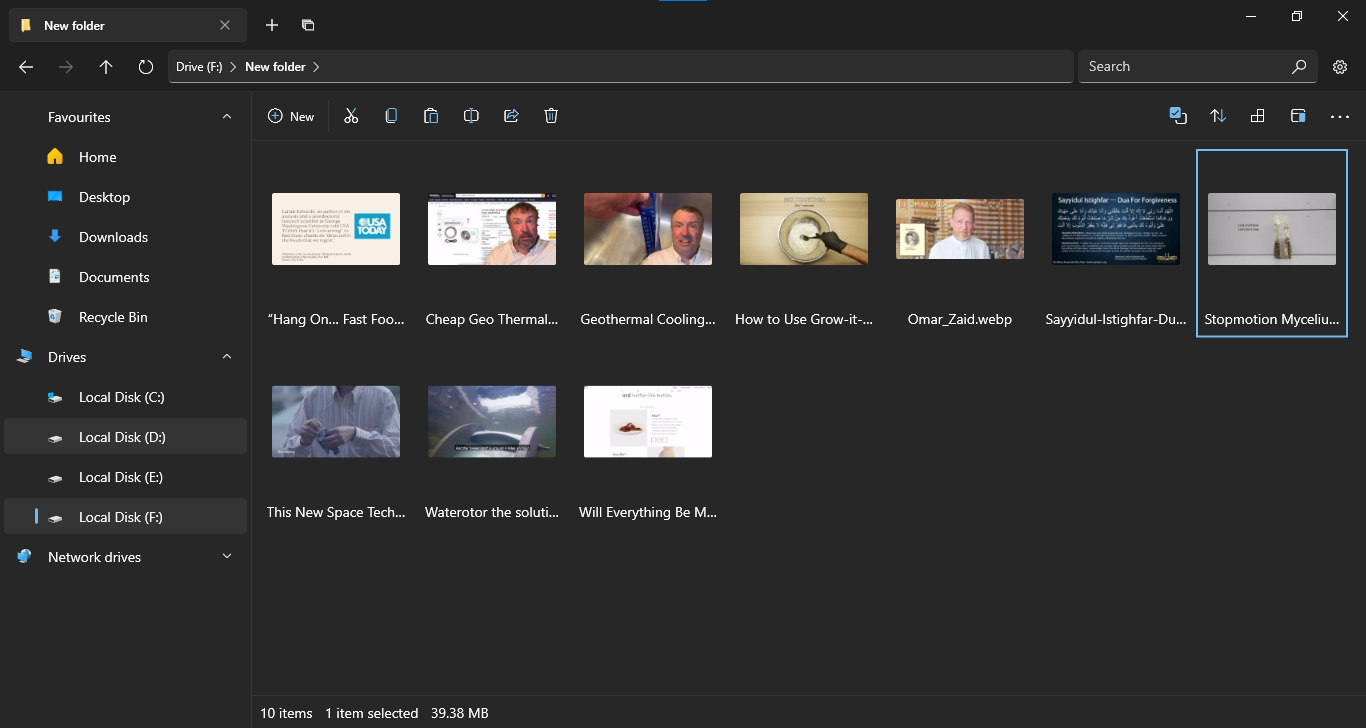Select the Cheap Geo Thermal file thumbnail

click(x=492, y=229)
